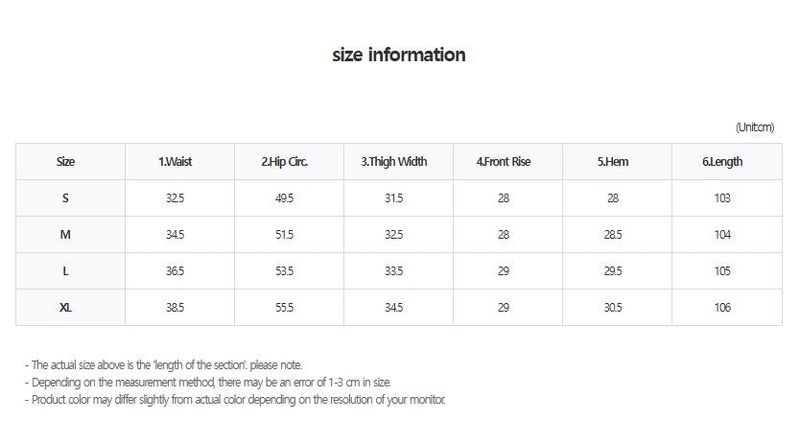This screenshot has width=800, height=441.
Task: Click the 'size information' heading
Action: (399, 55)
